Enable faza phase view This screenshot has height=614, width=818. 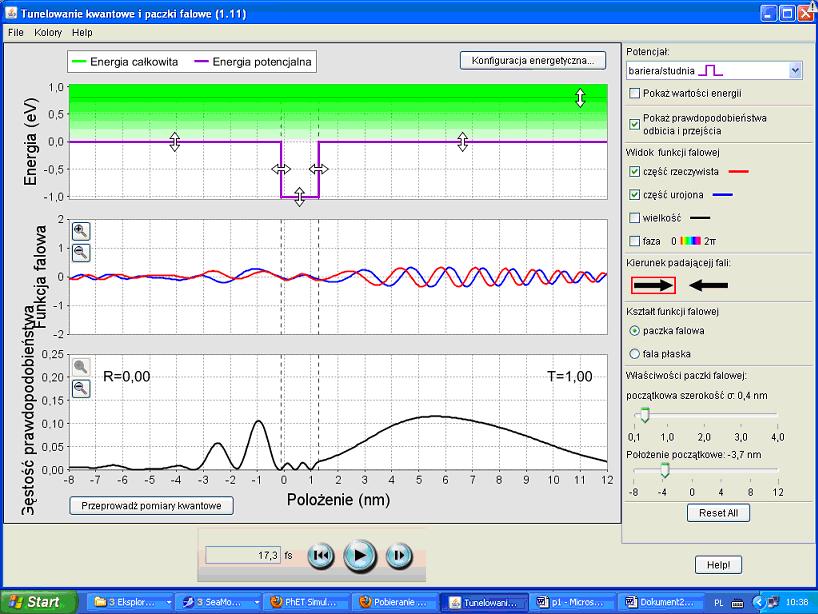click(x=634, y=241)
